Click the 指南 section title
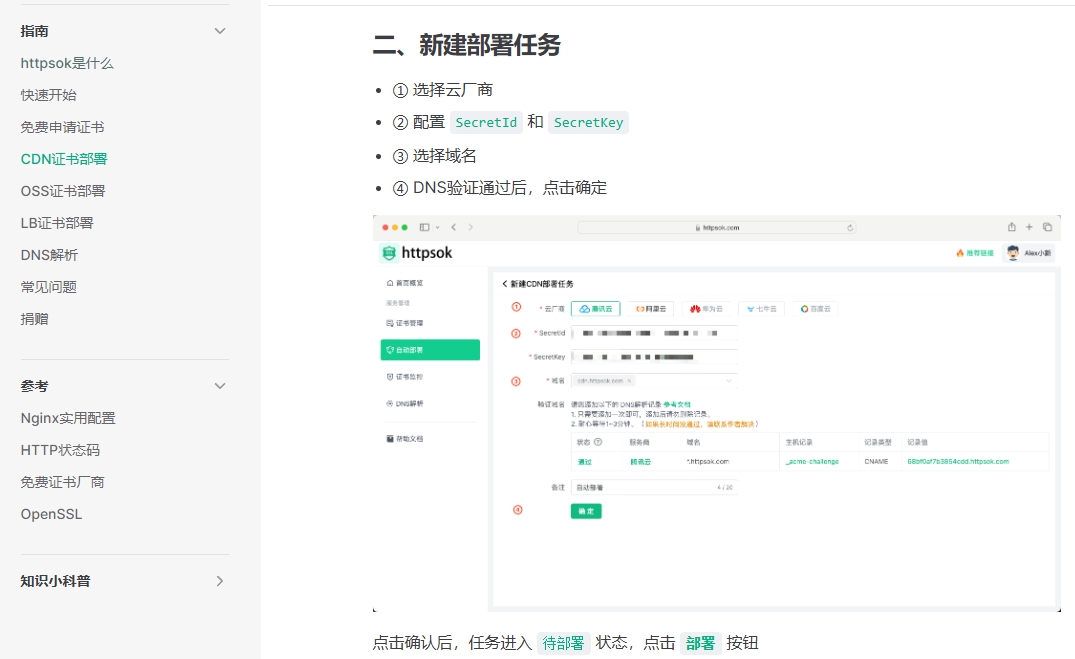This screenshot has height=659, width=1075. coord(34,31)
